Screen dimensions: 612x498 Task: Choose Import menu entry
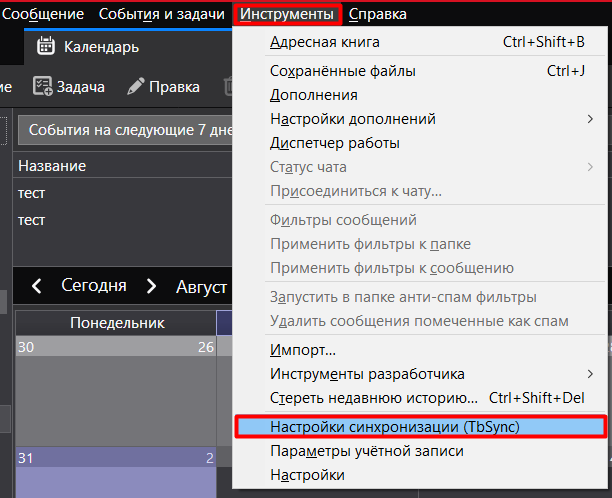tap(303, 350)
